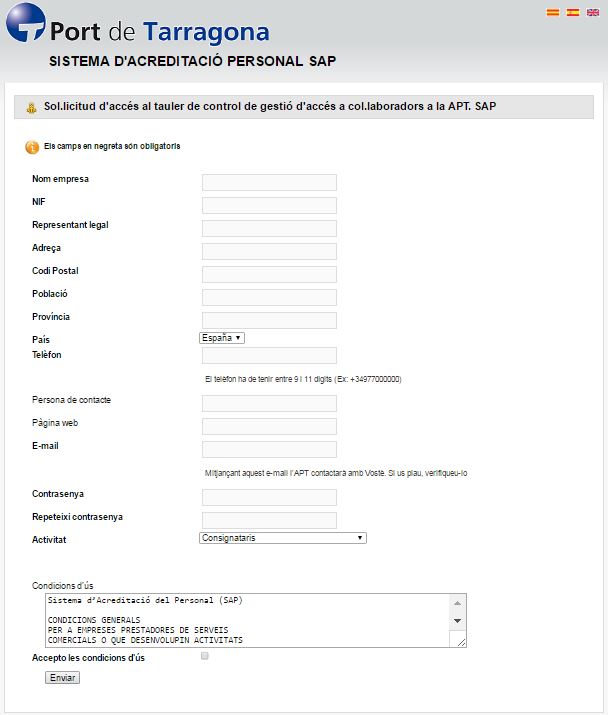Click the 'Port de Tarragona' wordmark text

160,32
